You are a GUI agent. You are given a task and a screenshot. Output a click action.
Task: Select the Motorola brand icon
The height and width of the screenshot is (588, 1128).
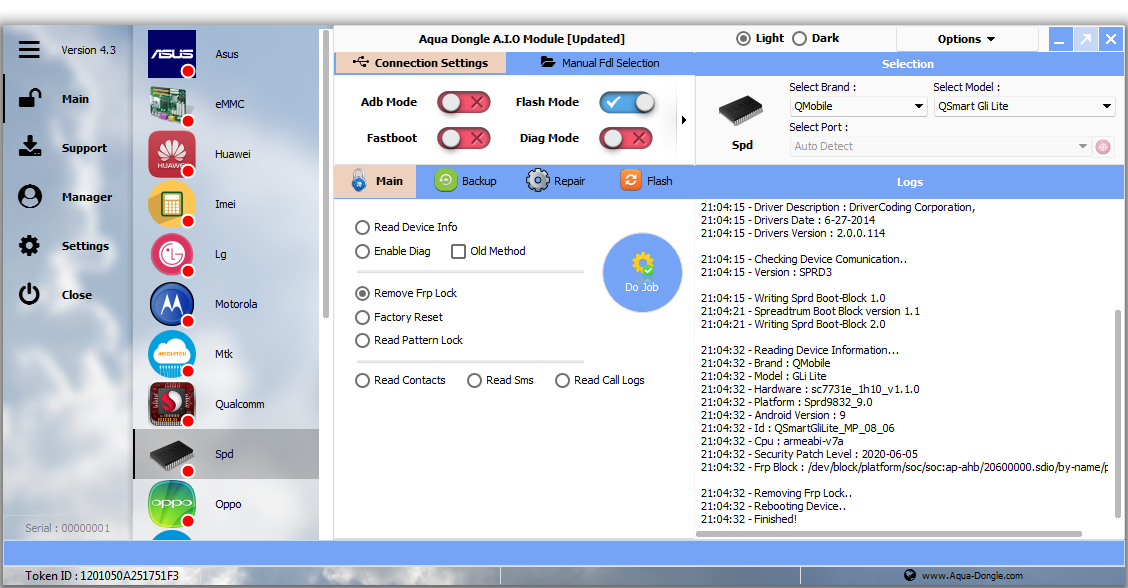pyautogui.click(x=172, y=304)
